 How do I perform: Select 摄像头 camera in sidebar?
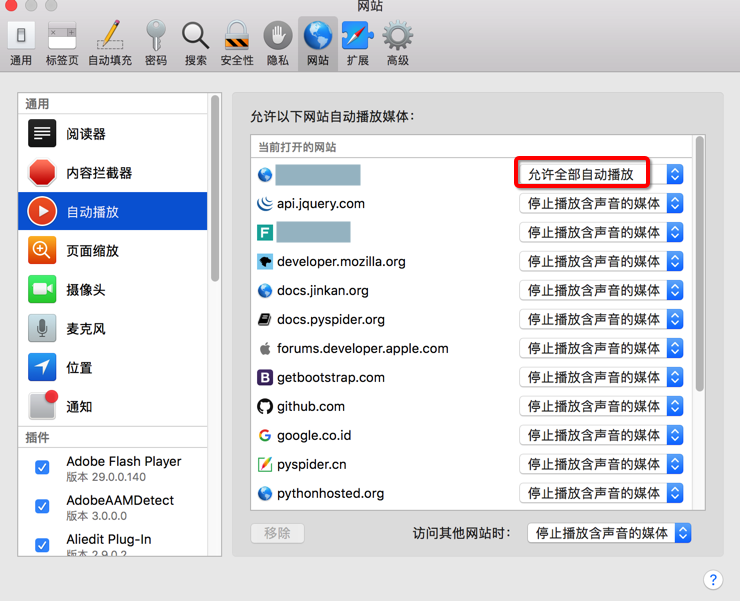[x=113, y=289]
